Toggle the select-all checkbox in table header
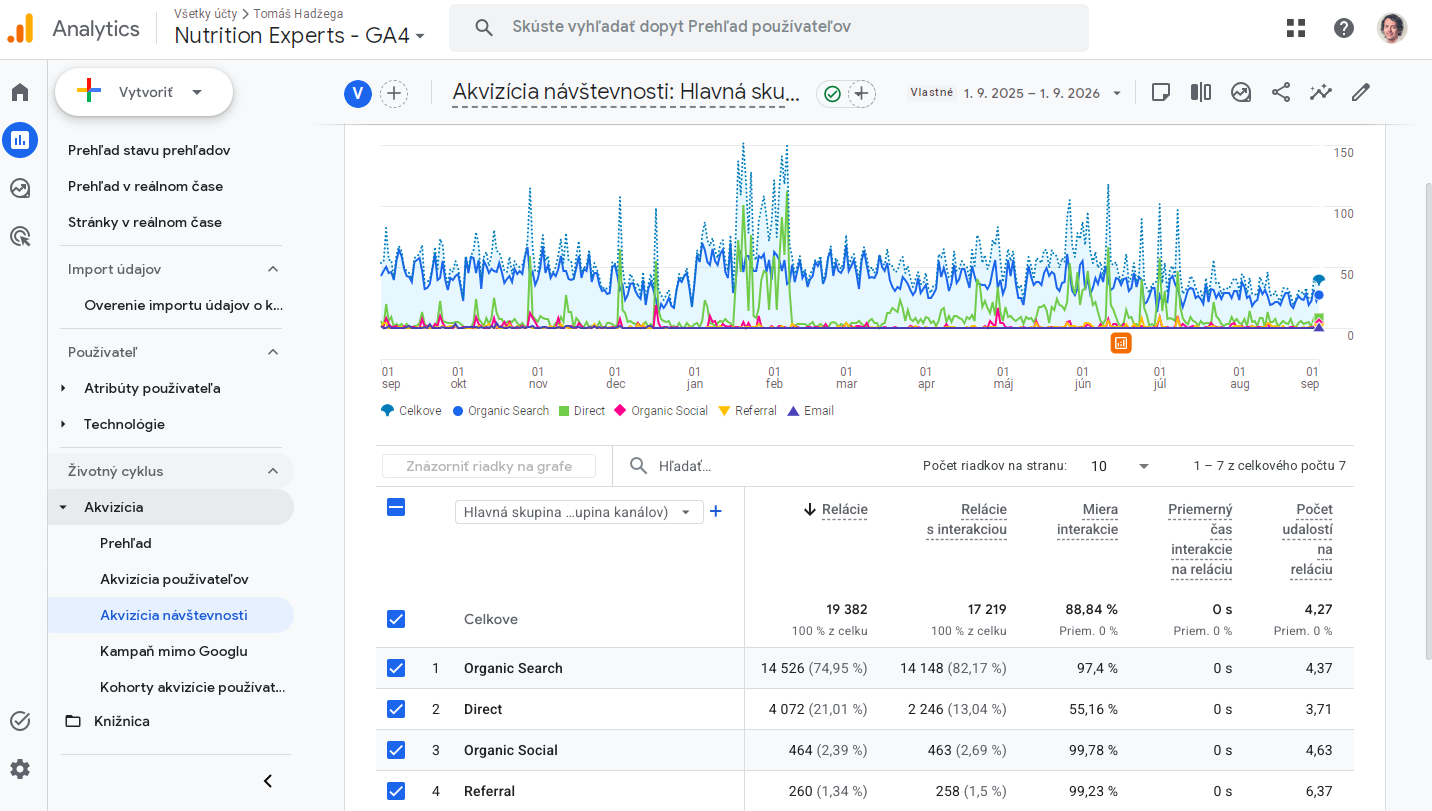Viewport: 1432px width, 811px height. 396,507
